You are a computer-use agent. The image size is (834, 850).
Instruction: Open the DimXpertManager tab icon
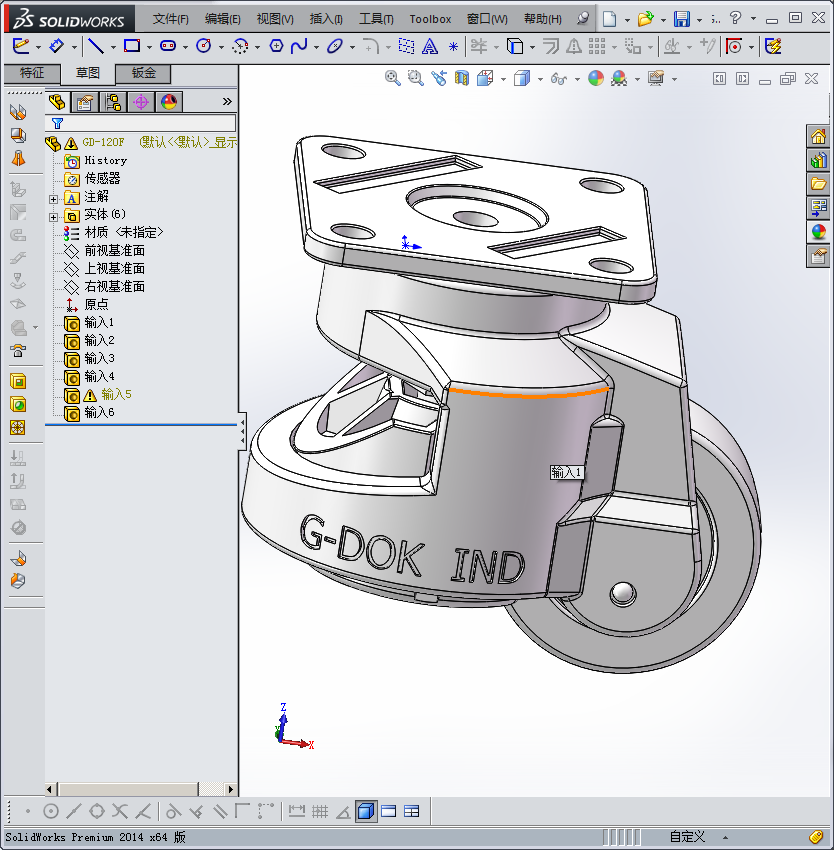(141, 102)
